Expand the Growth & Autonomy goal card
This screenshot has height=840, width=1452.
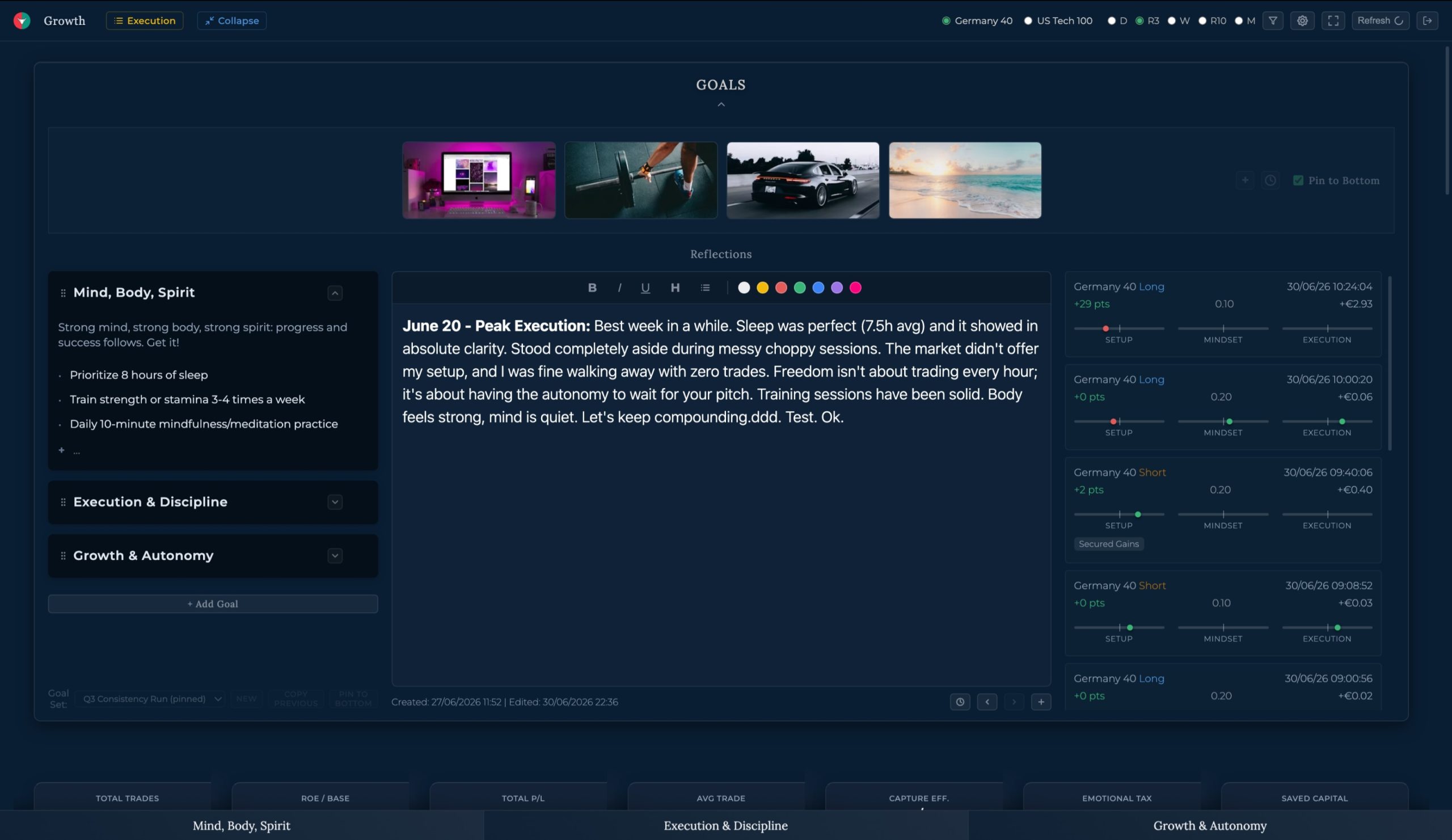[335, 555]
